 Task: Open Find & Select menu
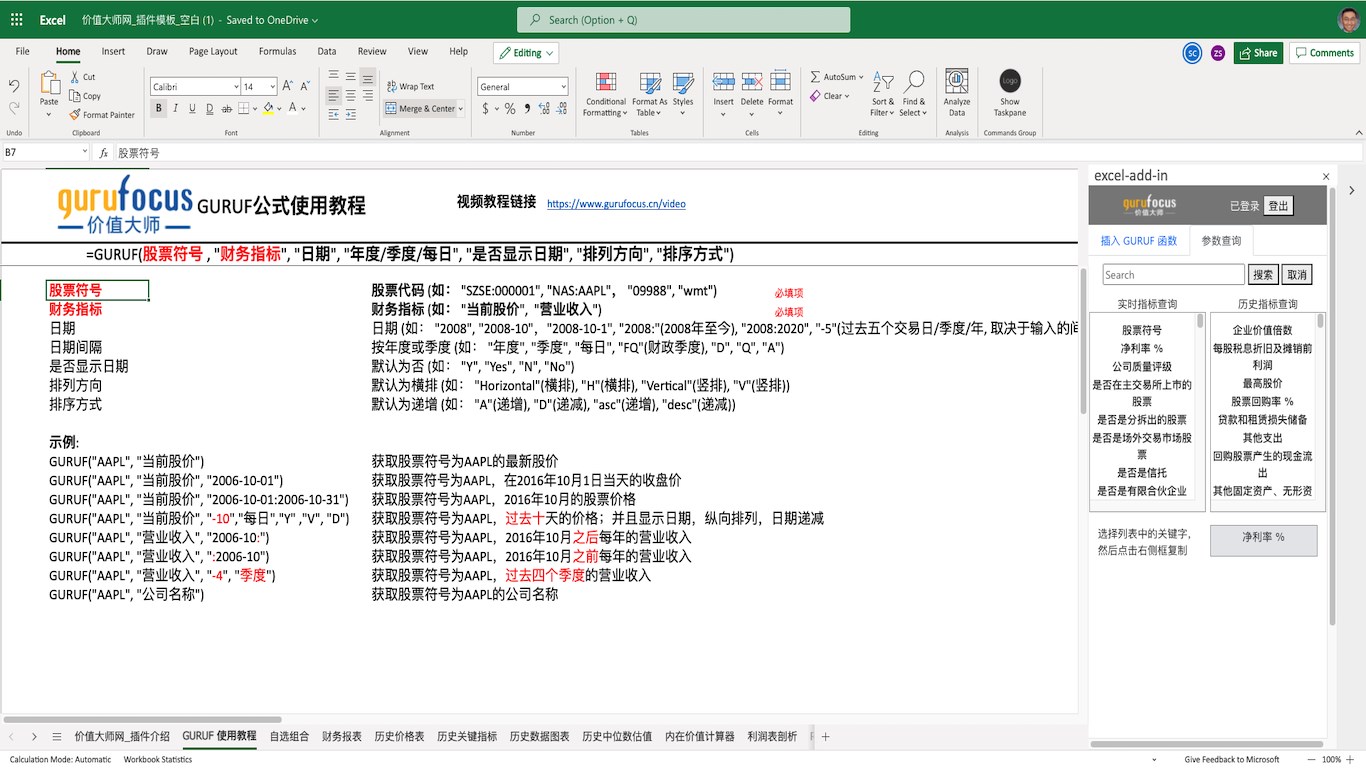pyautogui.click(x=913, y=94)
